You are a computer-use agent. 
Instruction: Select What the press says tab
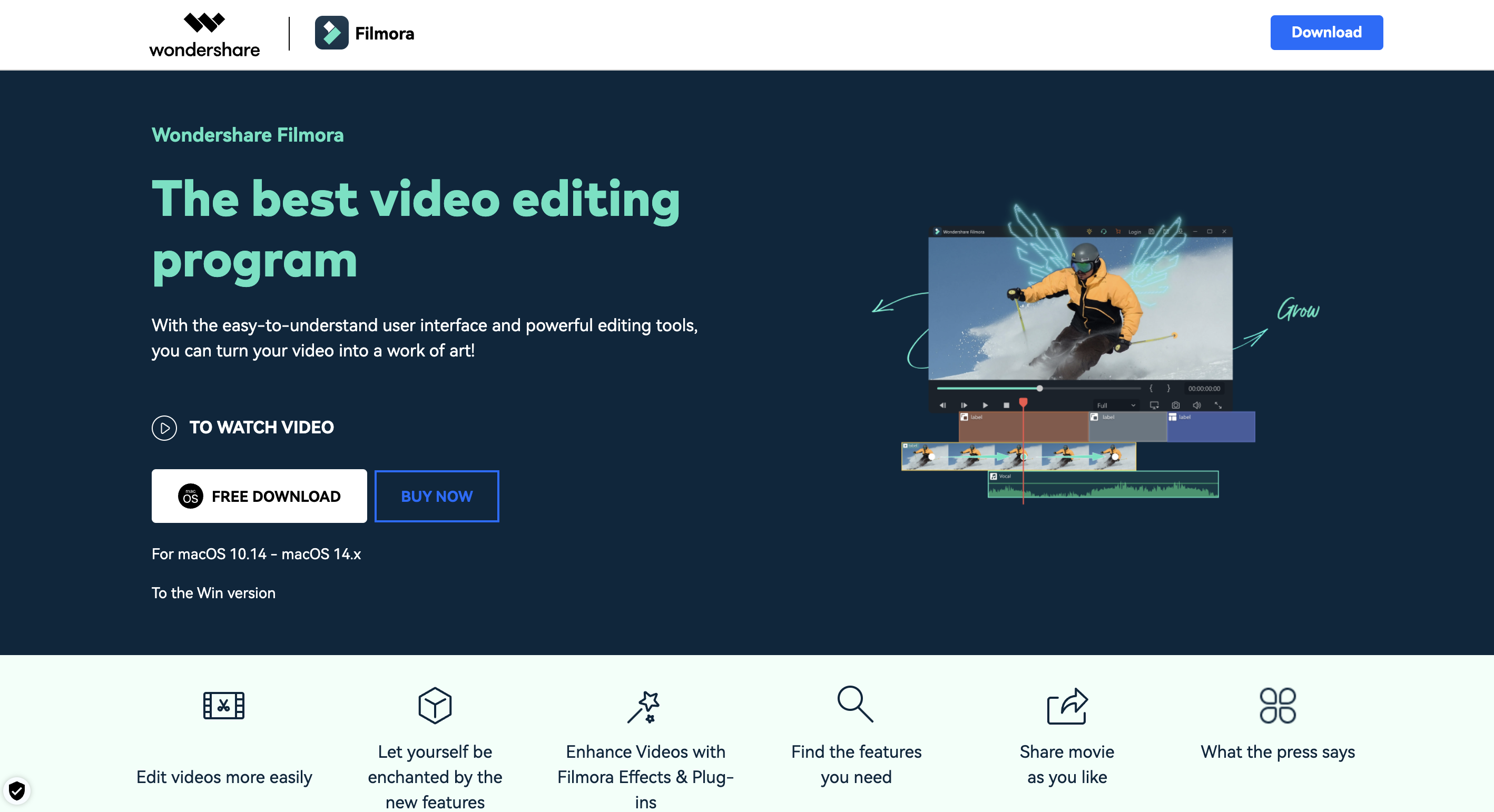pyautogui.click(x=1277, y=752)
